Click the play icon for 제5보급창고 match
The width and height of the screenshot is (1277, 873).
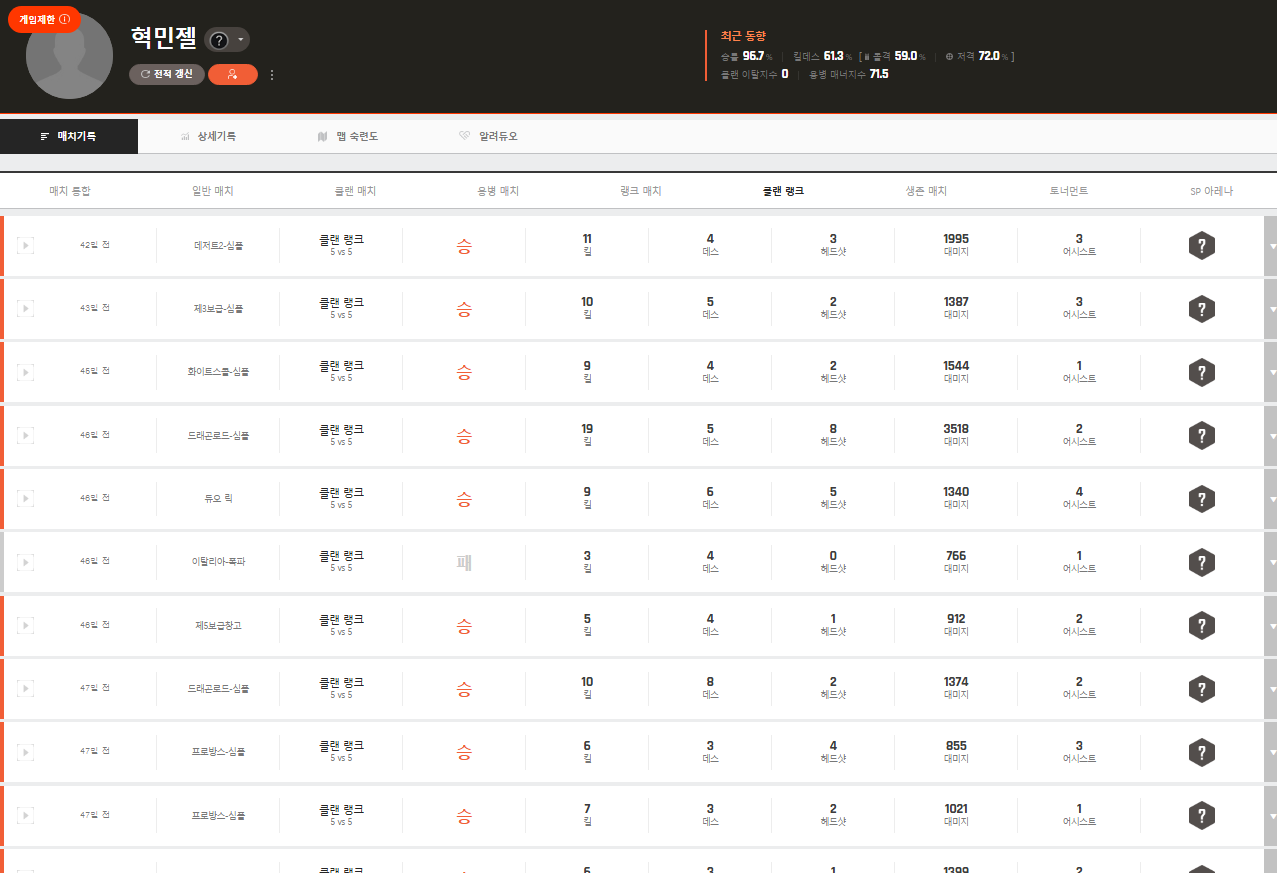(26, 625)
